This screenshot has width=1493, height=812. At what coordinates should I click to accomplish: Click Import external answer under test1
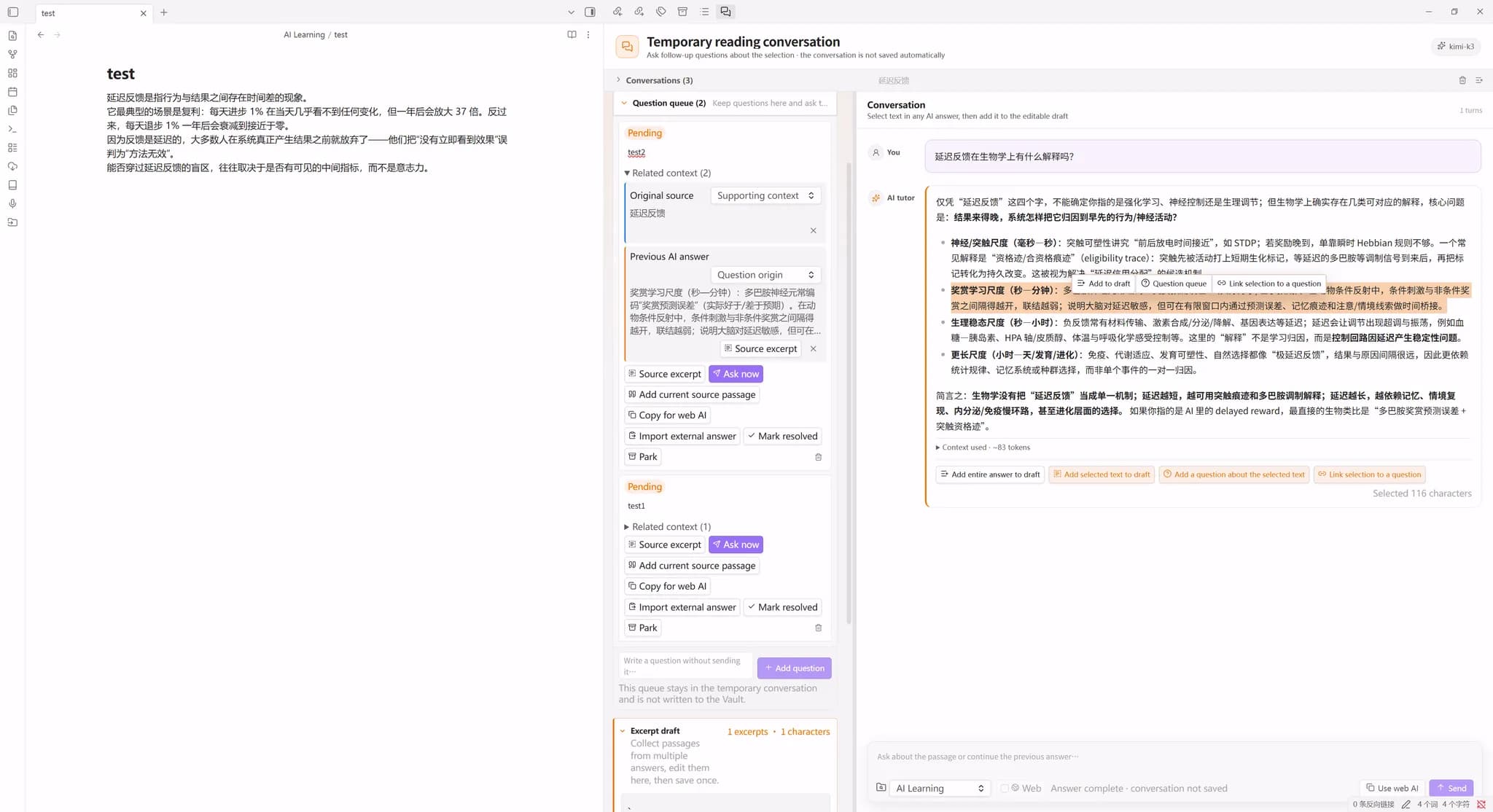682,607
